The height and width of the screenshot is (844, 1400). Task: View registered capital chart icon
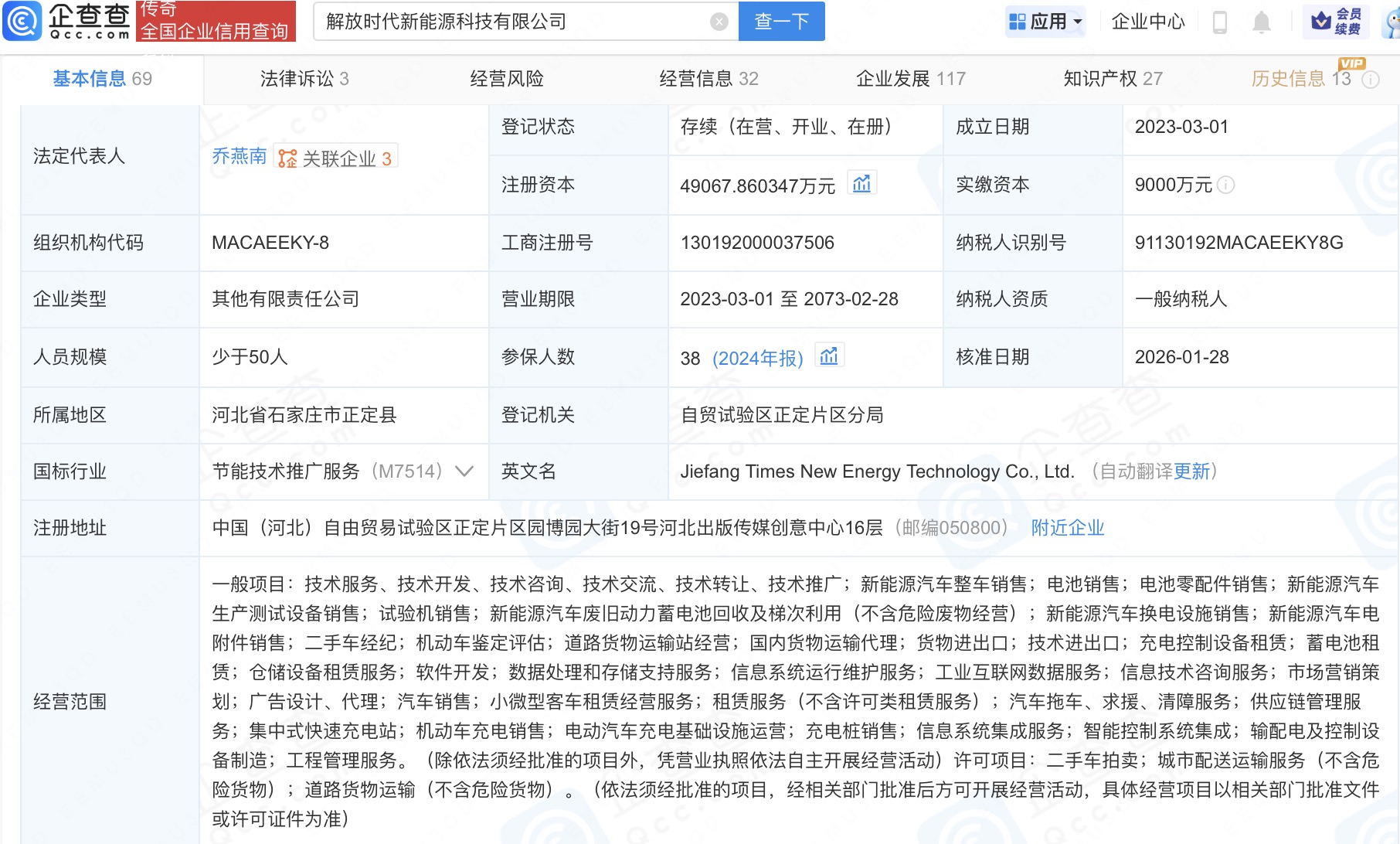click(x=861, y=184)
